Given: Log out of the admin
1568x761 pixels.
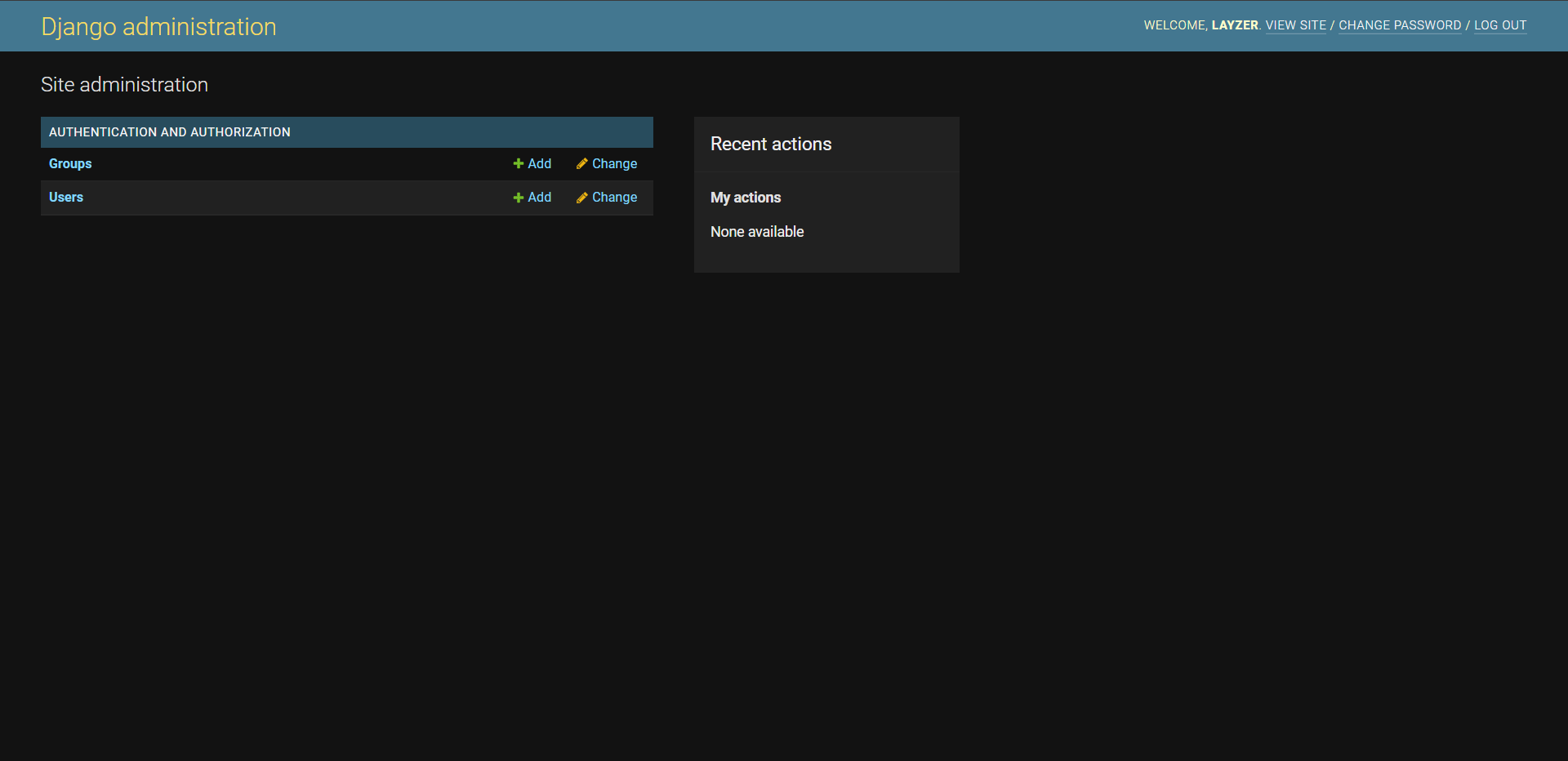Looking at the screenshot, I should pos(1500,25).
